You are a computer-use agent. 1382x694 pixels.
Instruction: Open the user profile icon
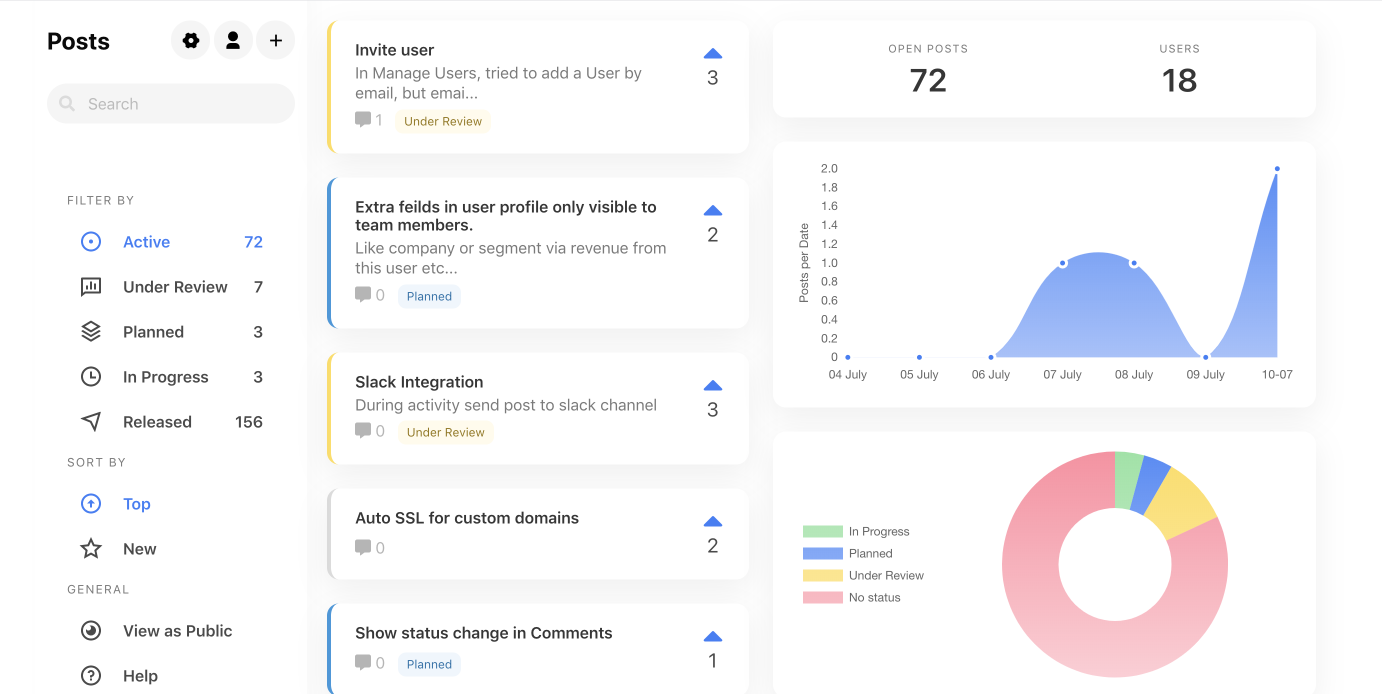(233, 41)
